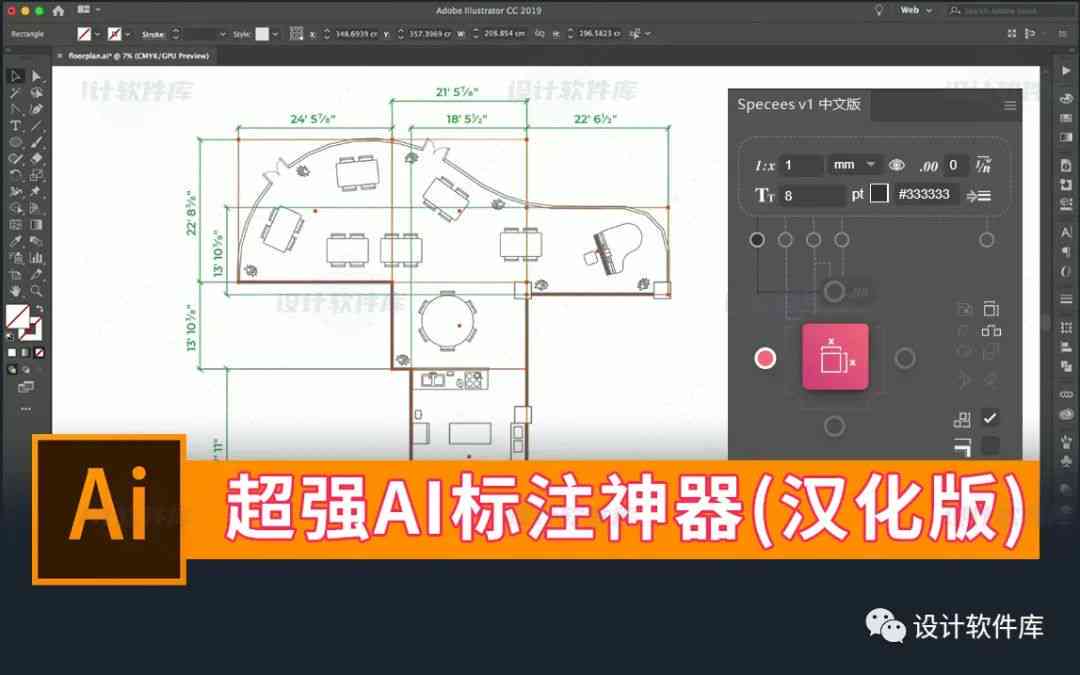Select the Pen tool
Image resolution: width=1080 pixels, height=675 pixels.
click(16, 109)
